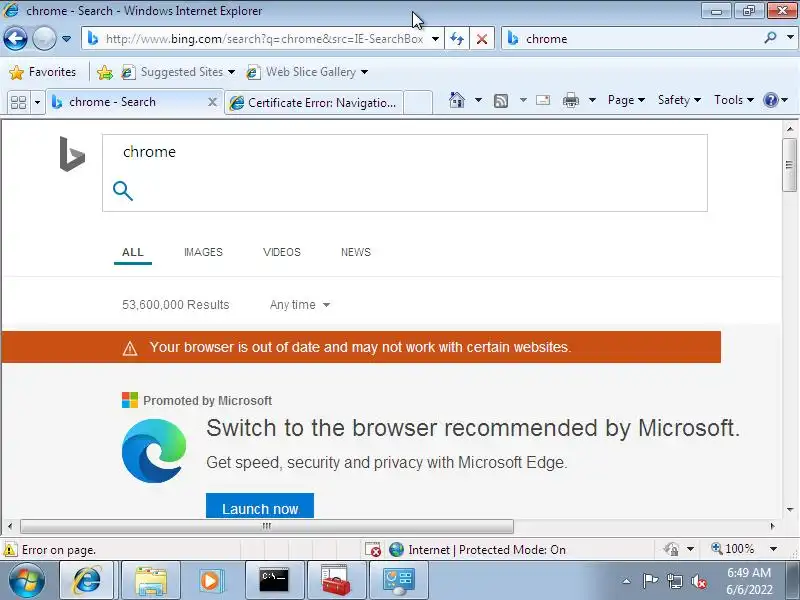
Task: Open Windows Explorer folder taskbar icon
Action: [x=151, y=581]
